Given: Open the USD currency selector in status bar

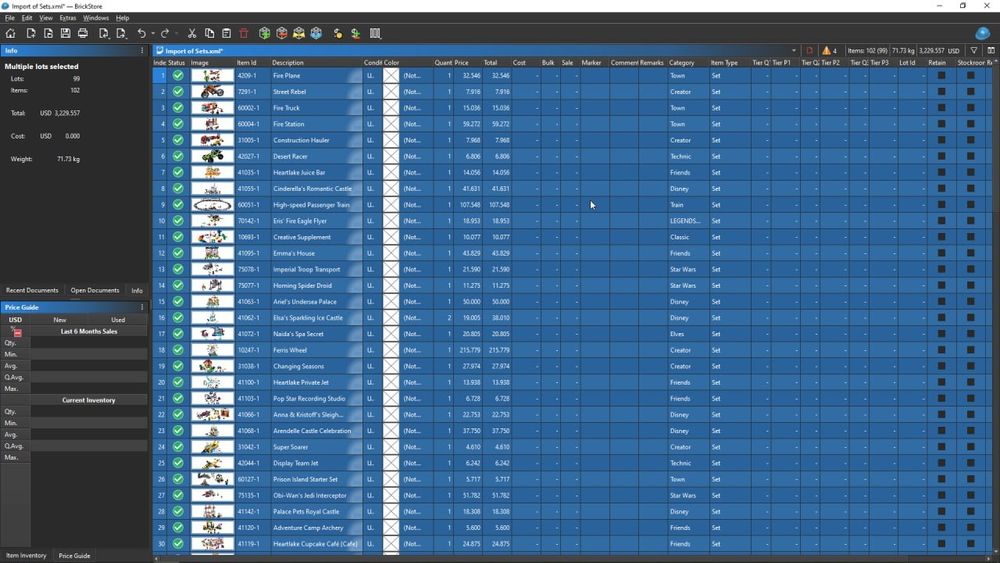Looking at the screenshot, I should point(953,50).
